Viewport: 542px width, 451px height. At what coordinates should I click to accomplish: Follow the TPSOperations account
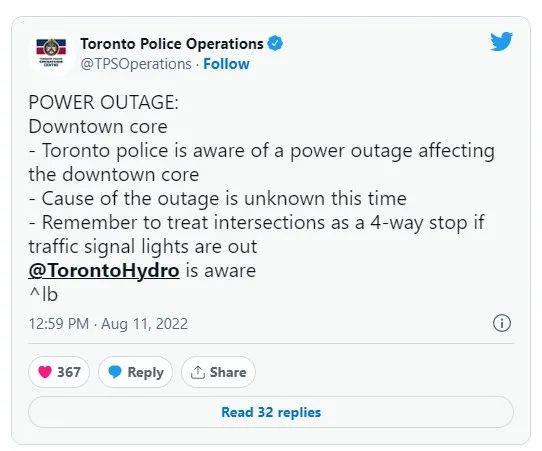pyautogui.click(x=226, y=64)
